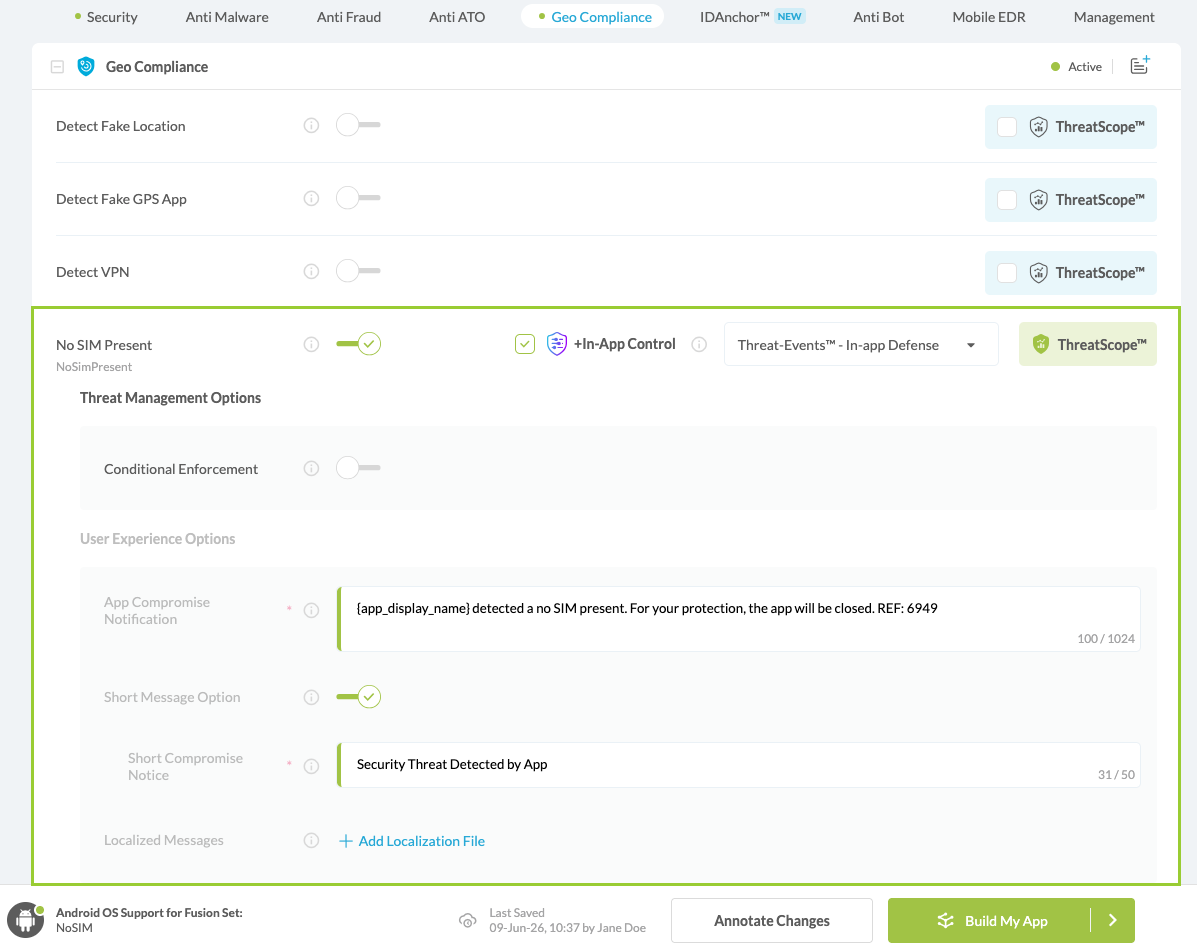Click the last saved cloud icon
The width and height of the screenshot is (1197, 952).
pos(468,921)
